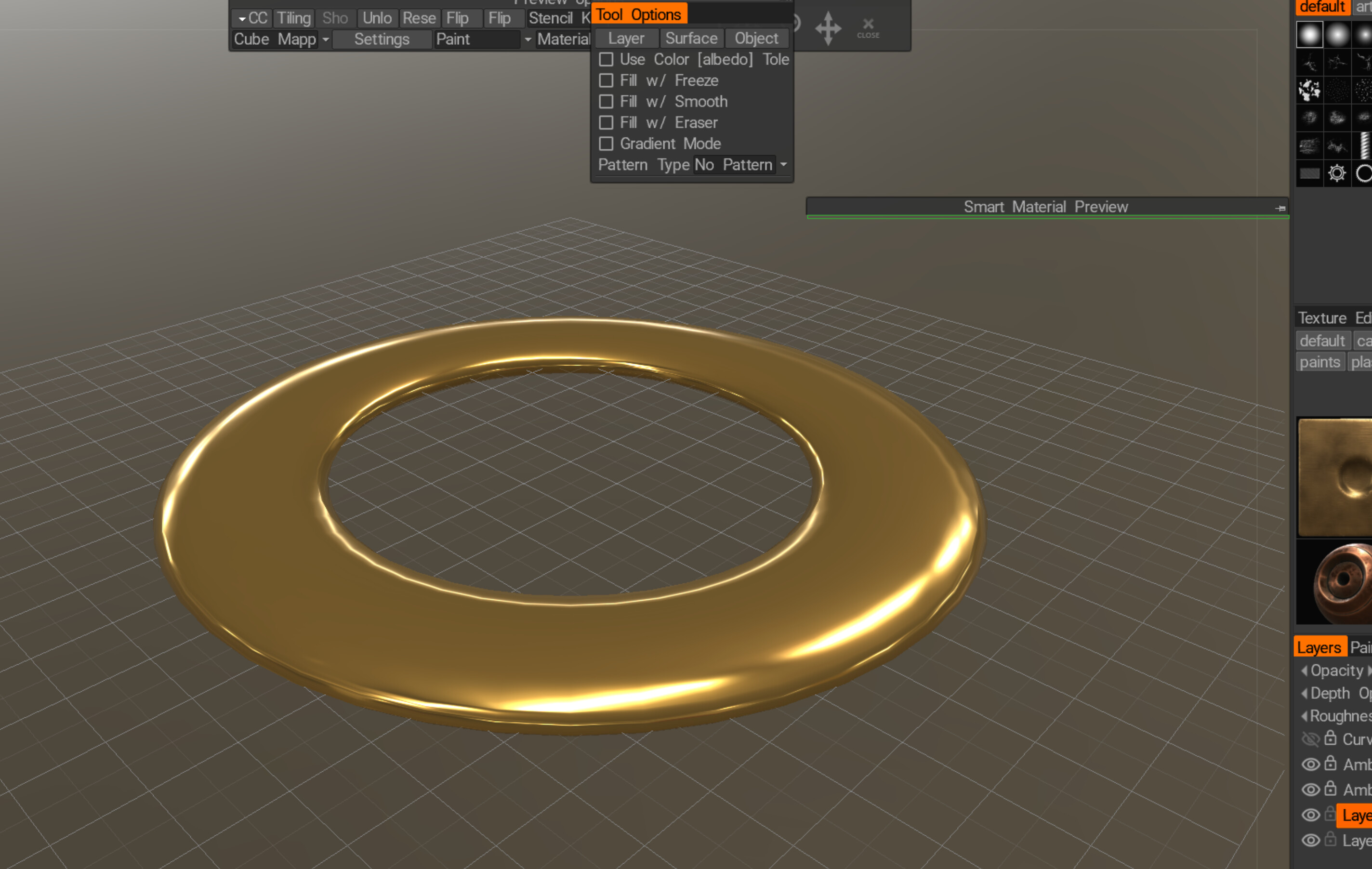Click the Tiling button
Viewport: 1372px width, 869px height.
pos(294,18)
